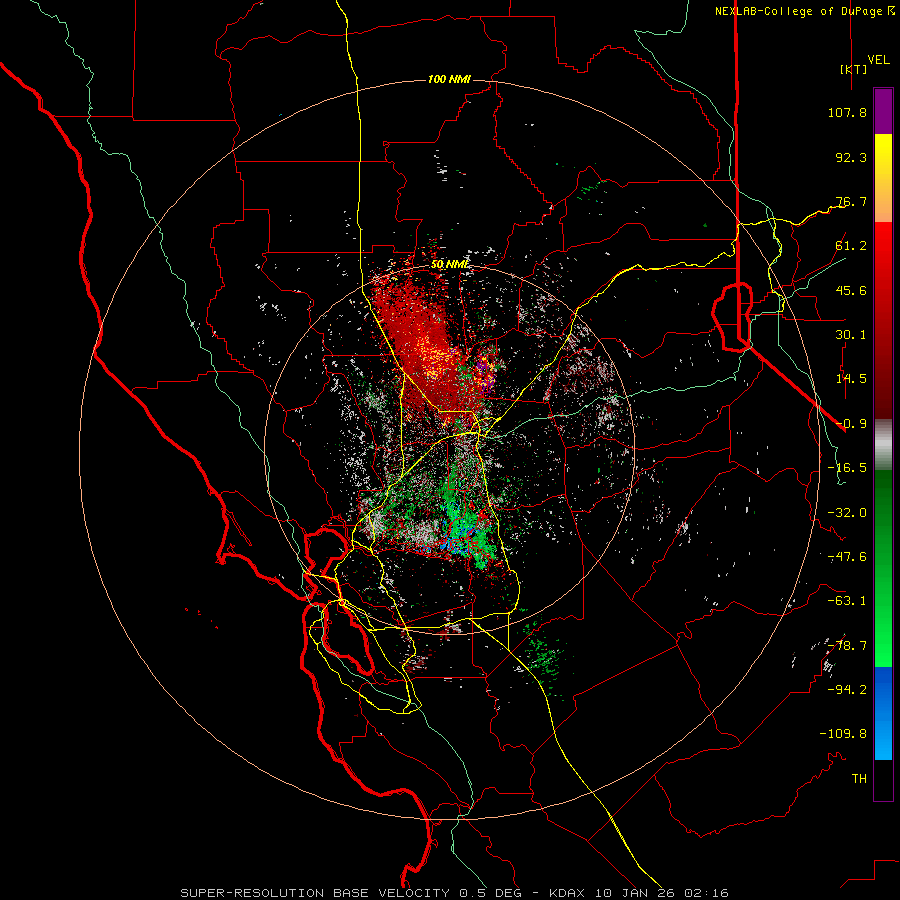This screenshot has width=900, height=900.
Task: Click the 100 NMI range ring label
Action: coord(449,79)
